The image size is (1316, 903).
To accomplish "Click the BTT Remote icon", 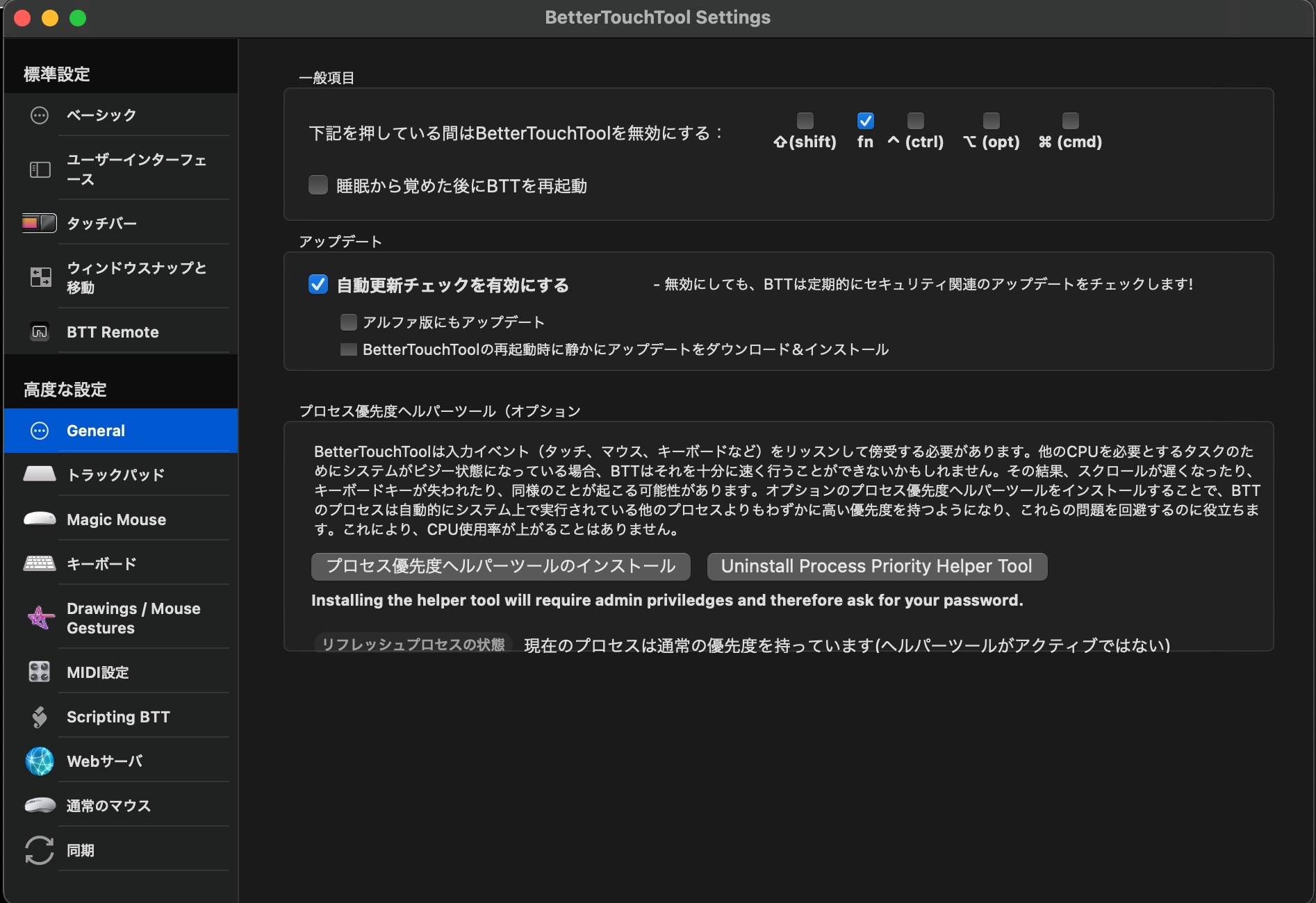I will click(40, 332).
